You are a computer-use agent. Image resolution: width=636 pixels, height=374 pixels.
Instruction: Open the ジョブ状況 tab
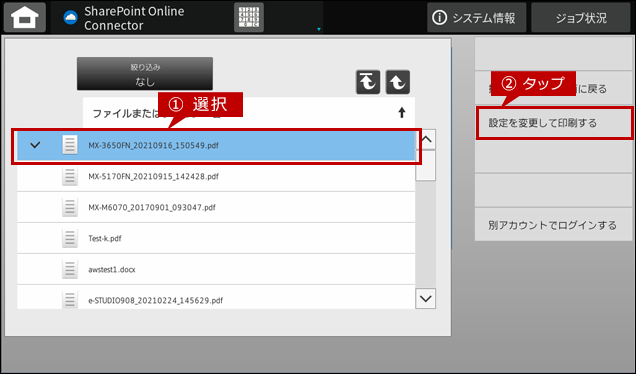coord(581,17)
